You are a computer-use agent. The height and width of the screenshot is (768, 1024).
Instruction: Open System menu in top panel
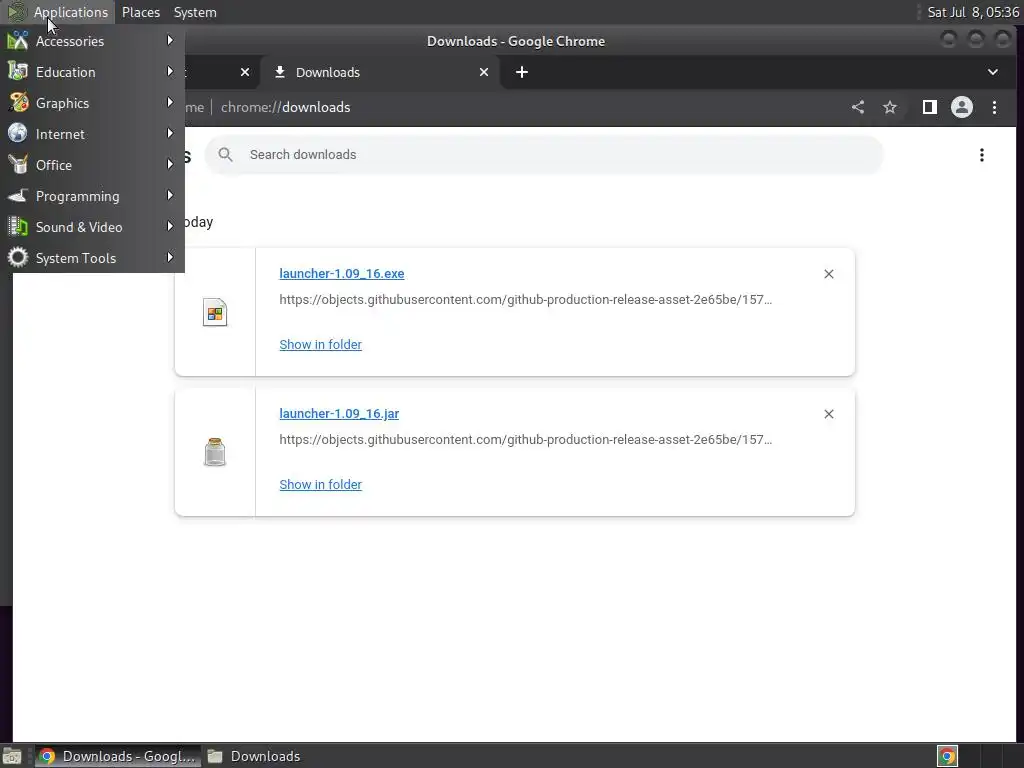[x=195, y=12]
